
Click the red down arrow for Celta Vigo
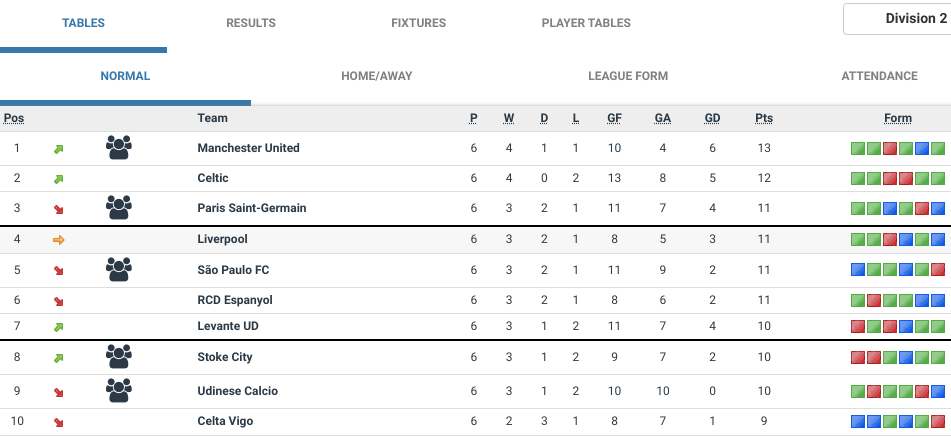58,422
